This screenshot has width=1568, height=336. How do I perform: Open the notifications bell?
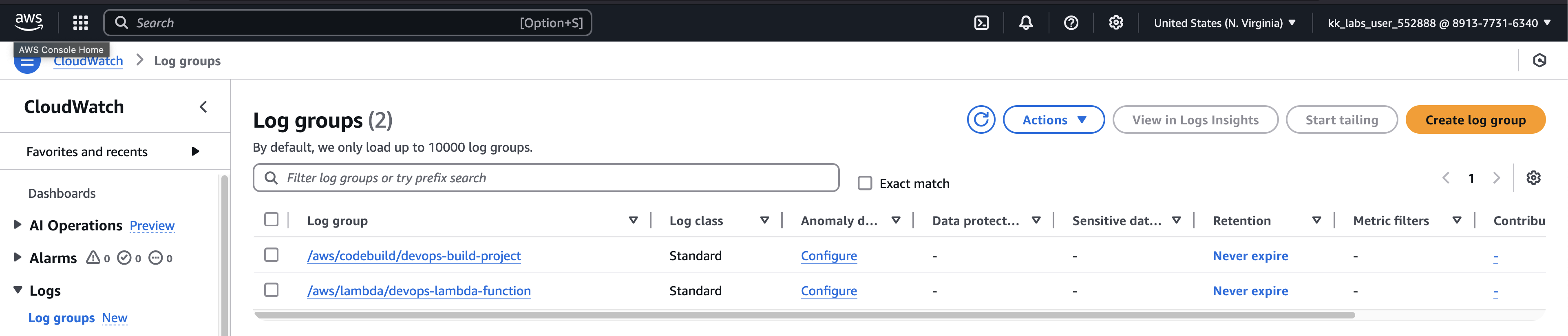pos(1026,23)
